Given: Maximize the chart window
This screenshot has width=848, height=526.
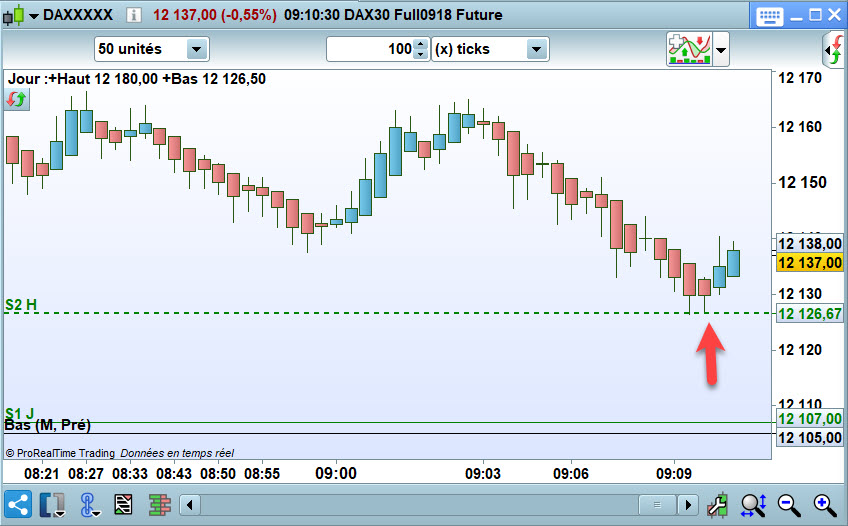Looking at the screenshot, I should point(815,15).
